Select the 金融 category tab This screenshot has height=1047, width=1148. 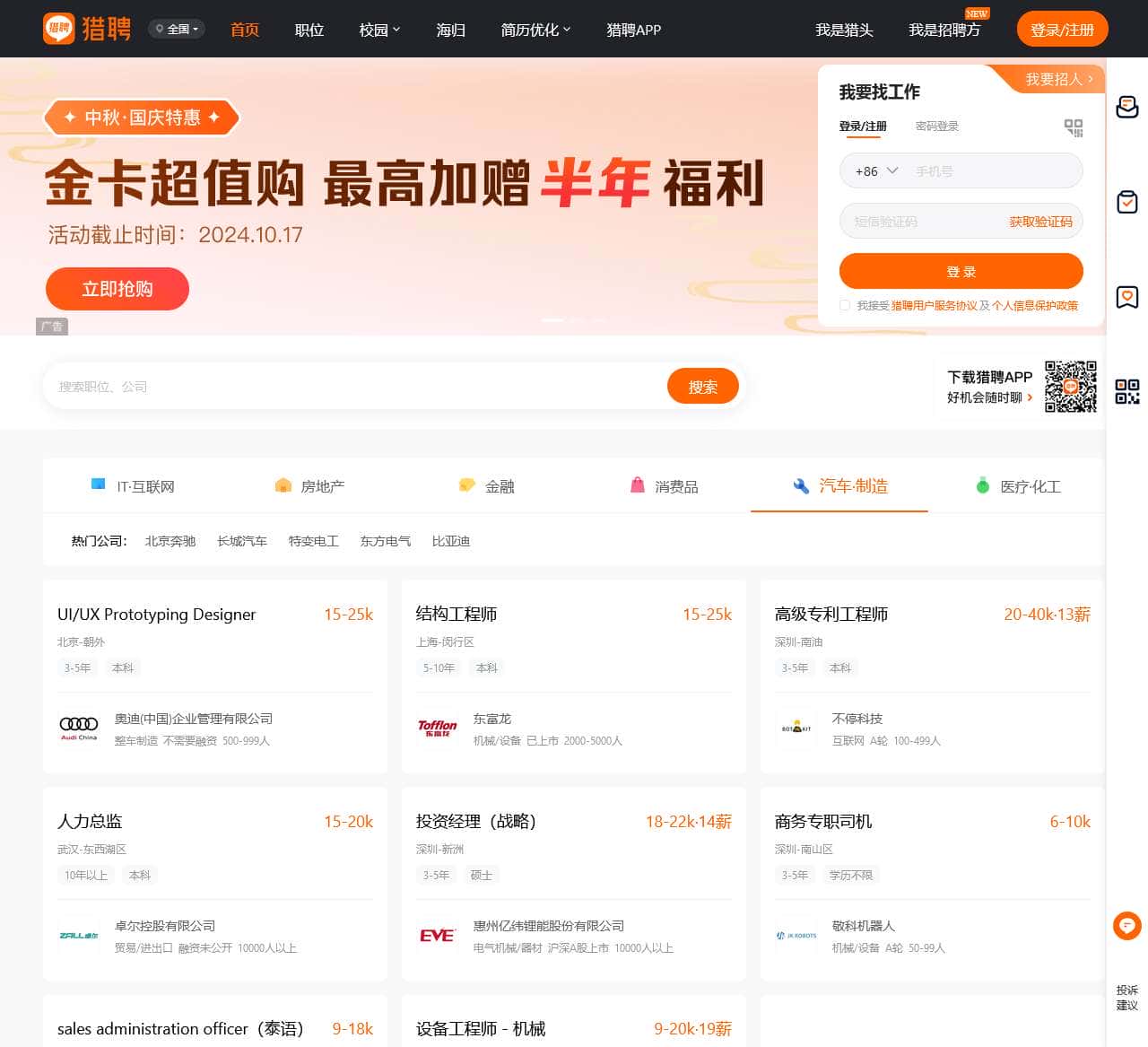(x=486, y=485)
